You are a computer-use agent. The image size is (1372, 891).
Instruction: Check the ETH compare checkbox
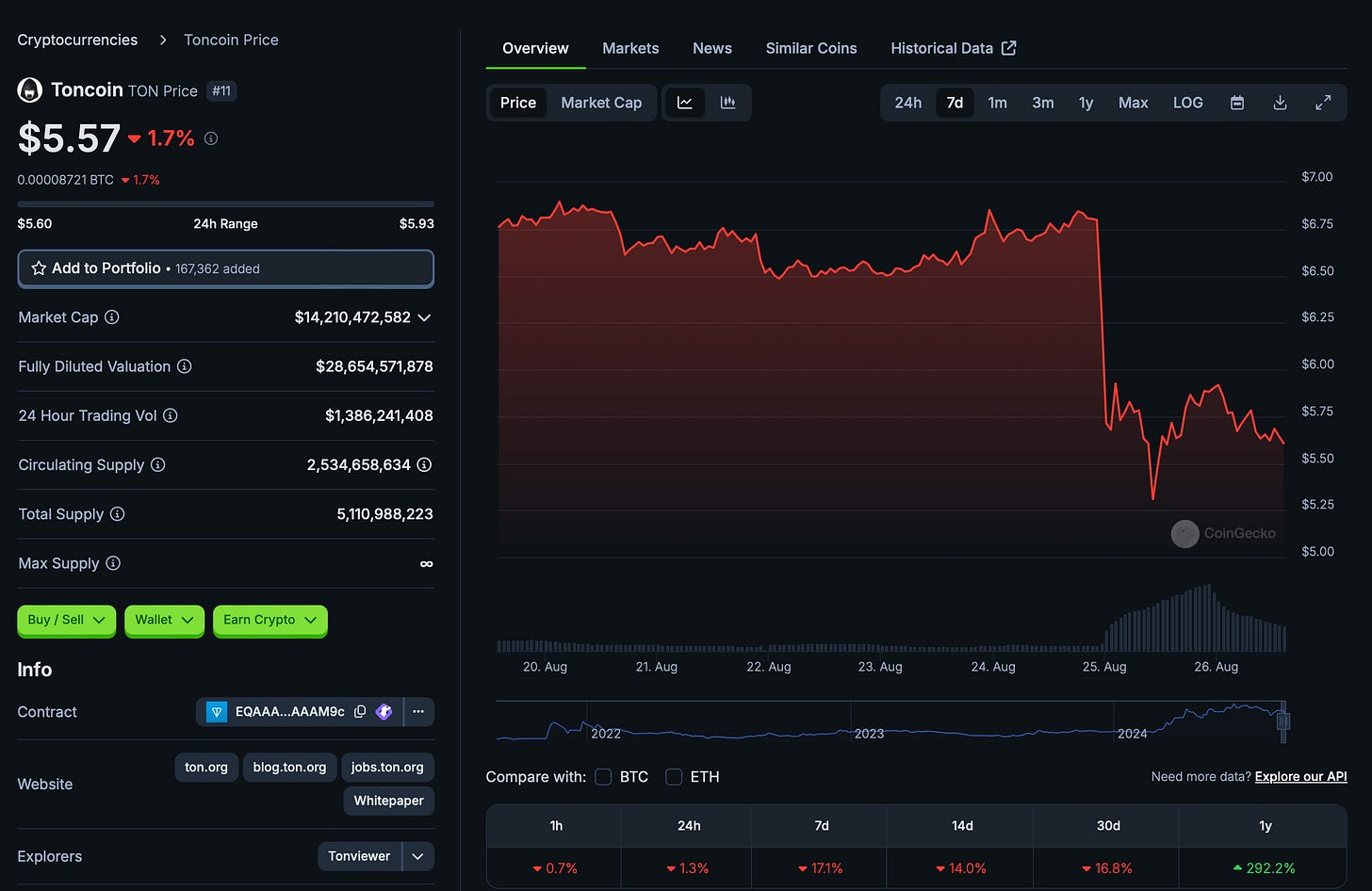point(674,777)
